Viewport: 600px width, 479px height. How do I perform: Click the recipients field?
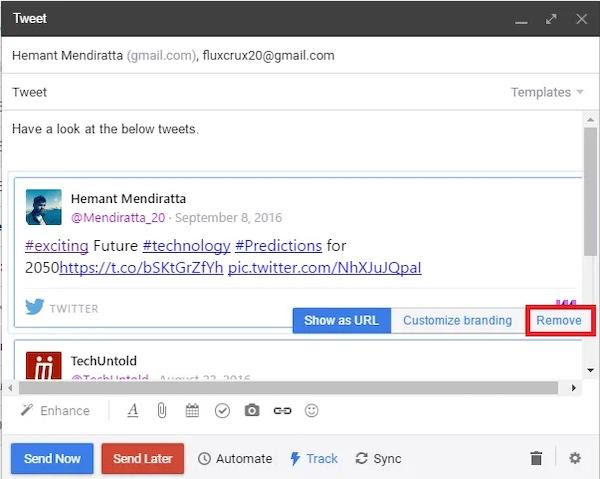pyautogui.click(x=298, y=55)
